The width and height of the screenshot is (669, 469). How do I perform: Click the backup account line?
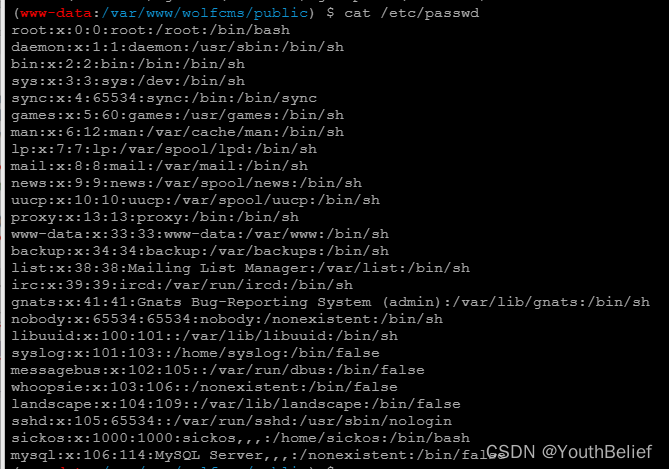point(200,251)
